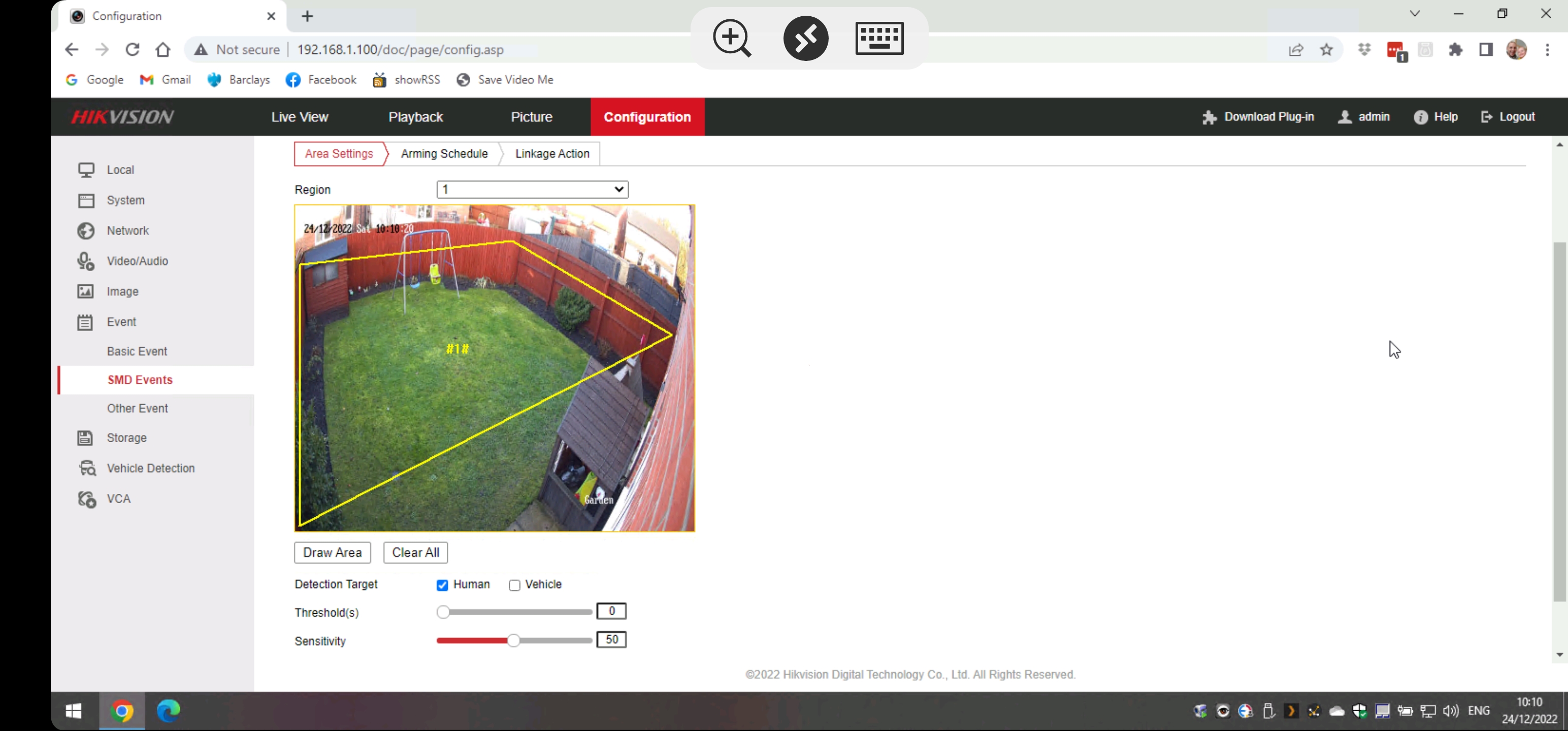Enable the Vehicle detection target

point(514,585)
